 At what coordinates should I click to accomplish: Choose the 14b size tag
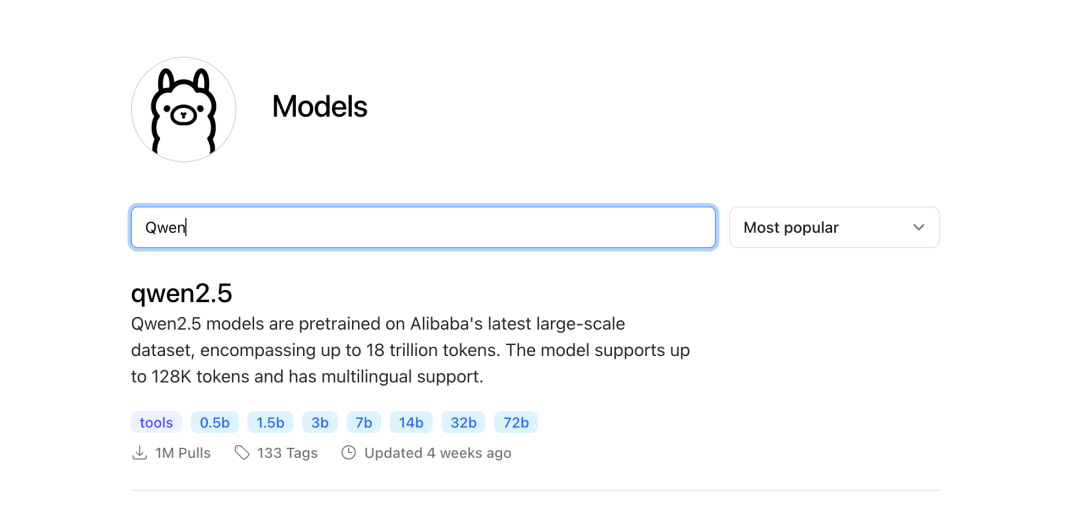coord(411,423)
